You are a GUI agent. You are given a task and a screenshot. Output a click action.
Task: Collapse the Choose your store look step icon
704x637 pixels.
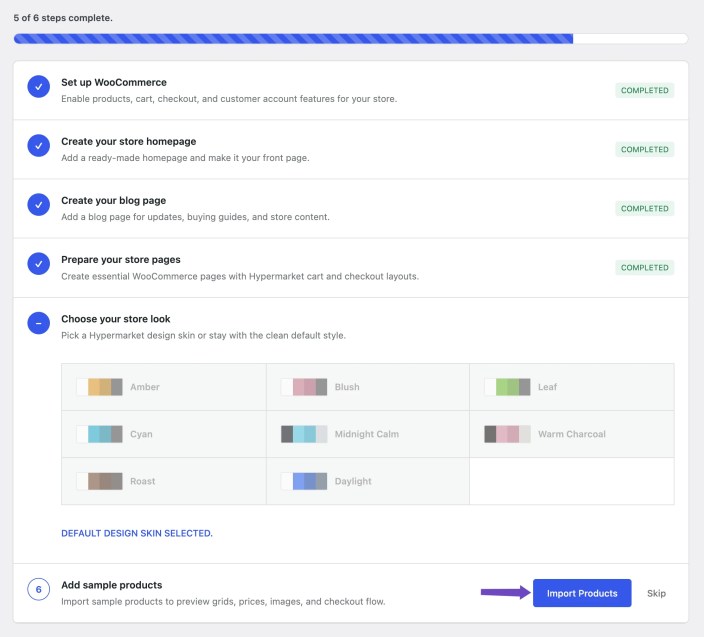click(x=39, y=323)
